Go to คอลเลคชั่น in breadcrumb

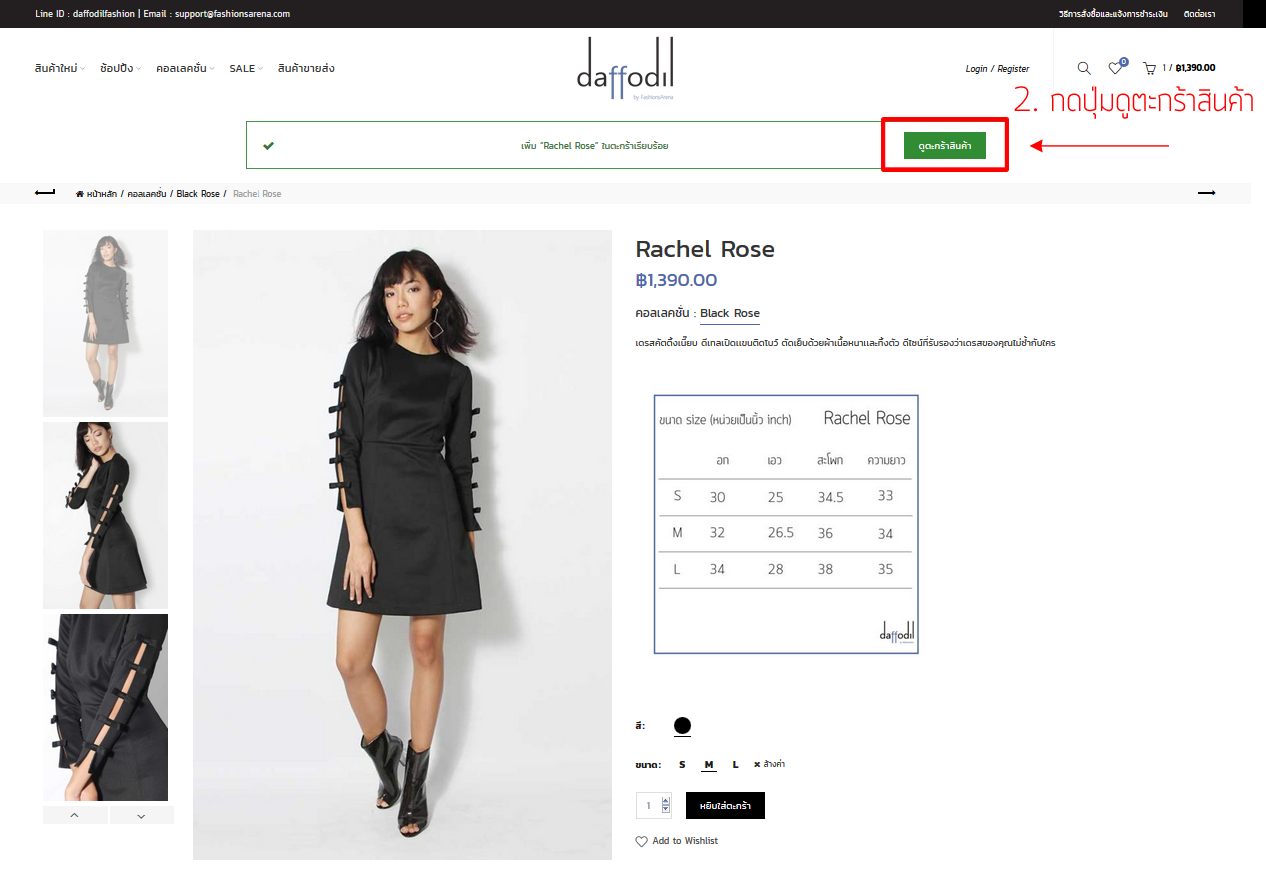[x=147, y=194]
